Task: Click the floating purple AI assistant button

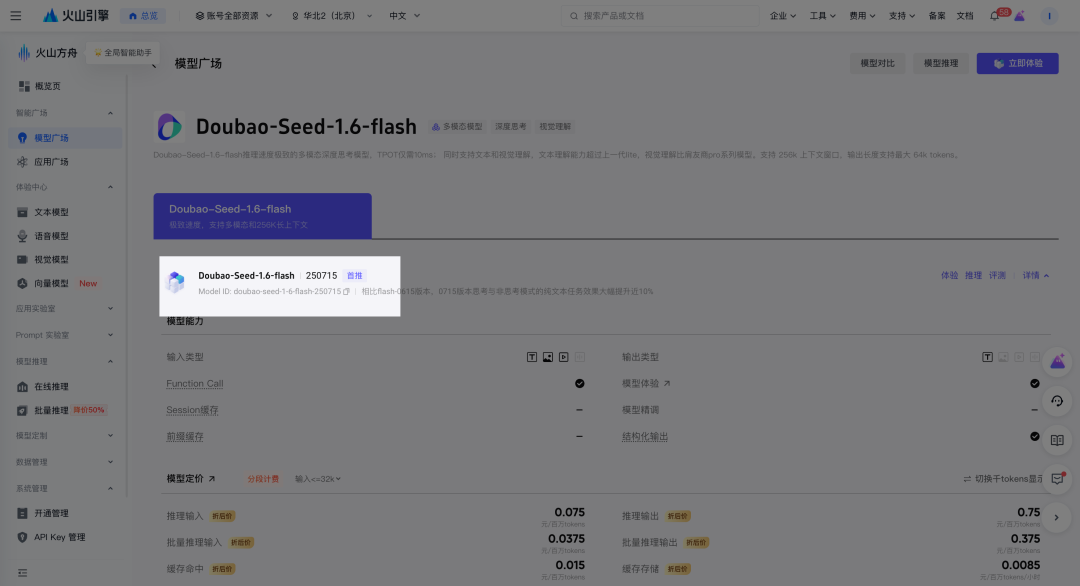Action: point(1057,362)
